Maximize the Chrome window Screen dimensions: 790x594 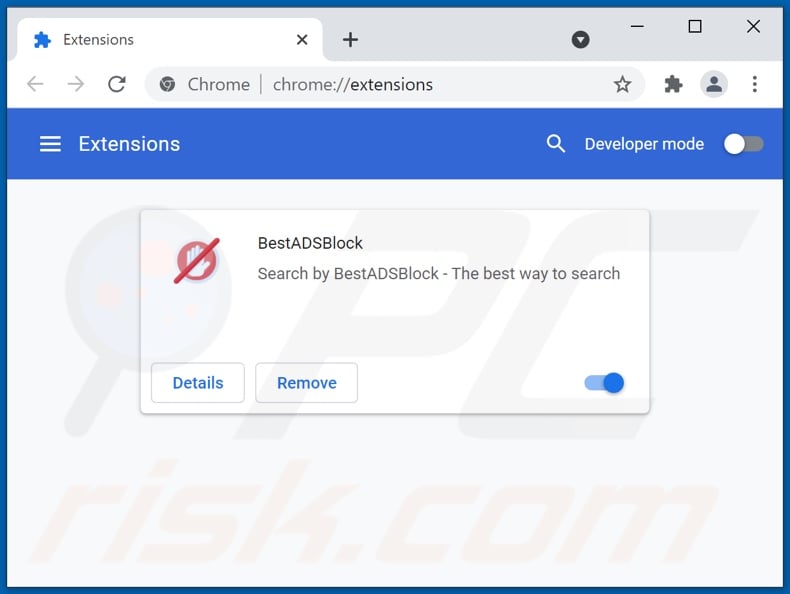(x=695, y=26)
